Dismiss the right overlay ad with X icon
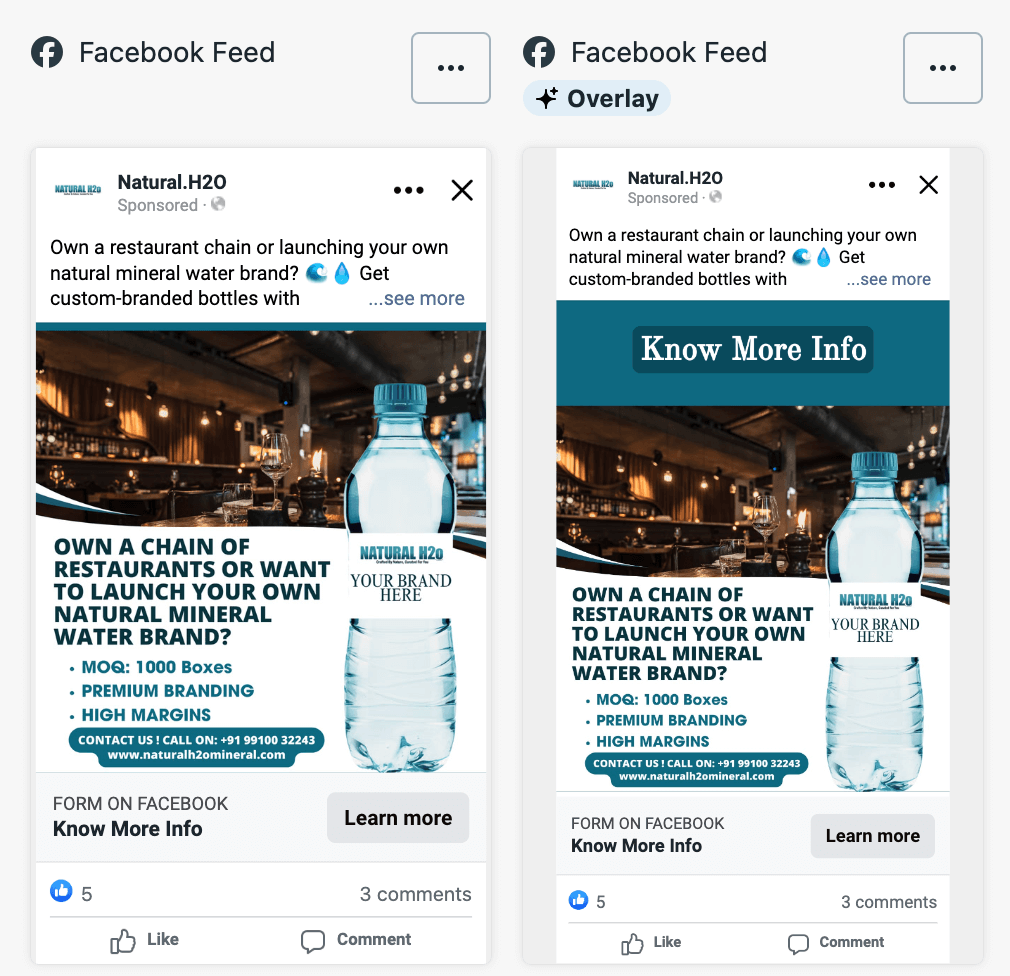This screenshot has width=1010, height=976. (928, 185)
